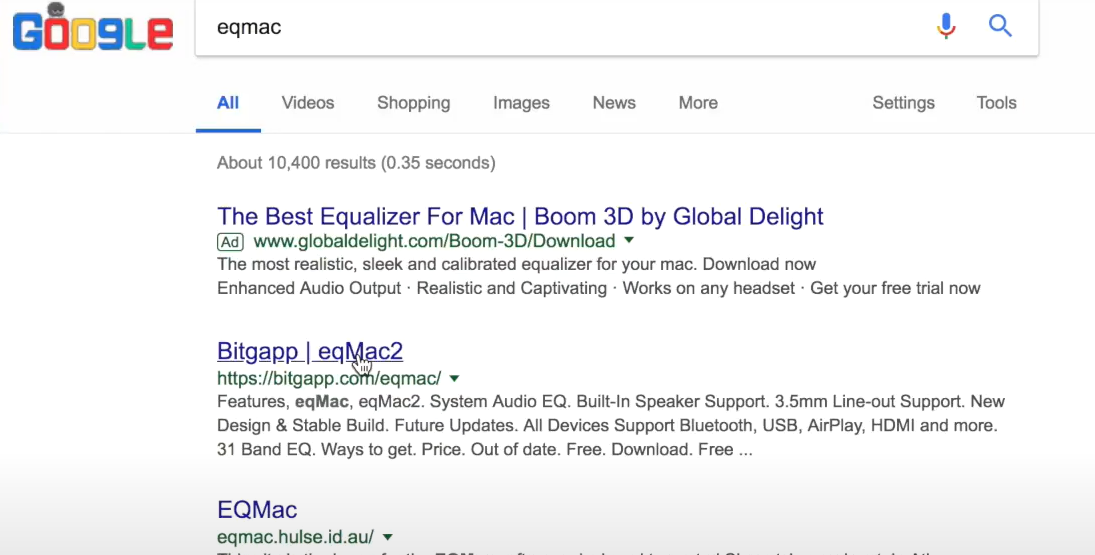The image size is (1095, 555).
Task: Select the All results tab
Action: [x=228, y=103]
